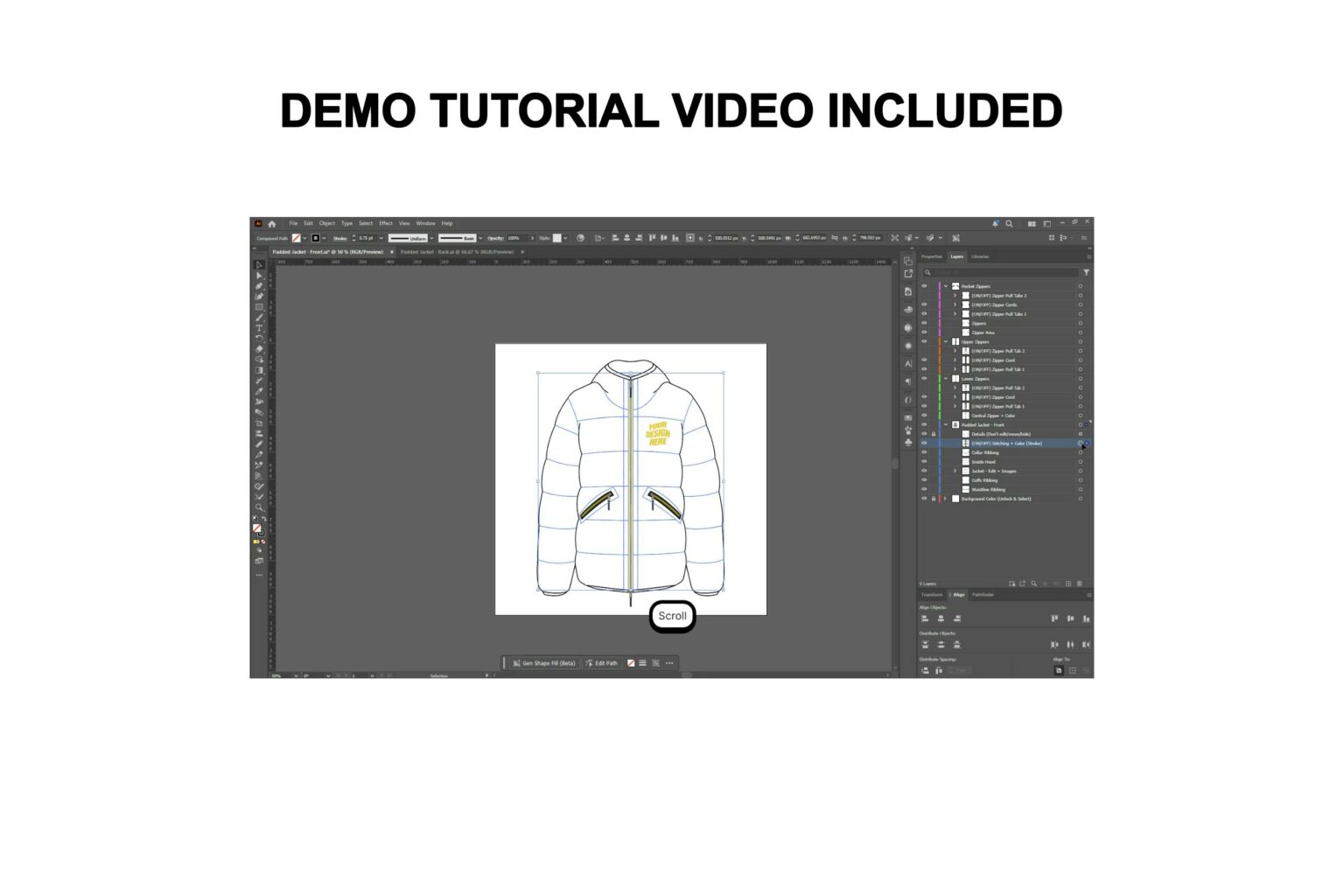The image size is (1344, 896).
Task: Click the Edit Path button
Action: [x=601, y=663]
